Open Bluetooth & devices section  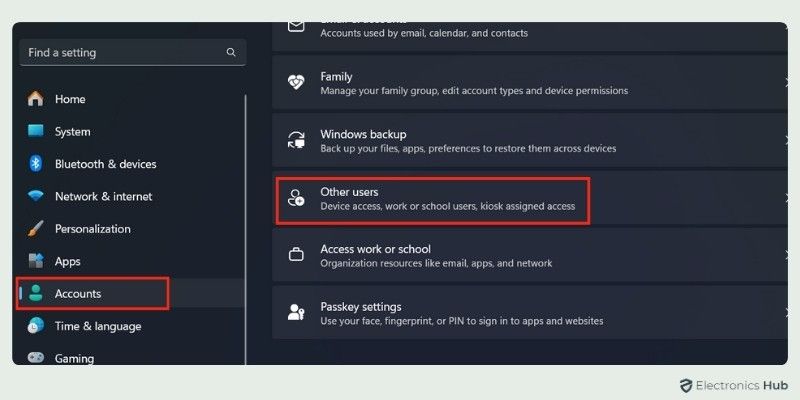pos(132,164)
